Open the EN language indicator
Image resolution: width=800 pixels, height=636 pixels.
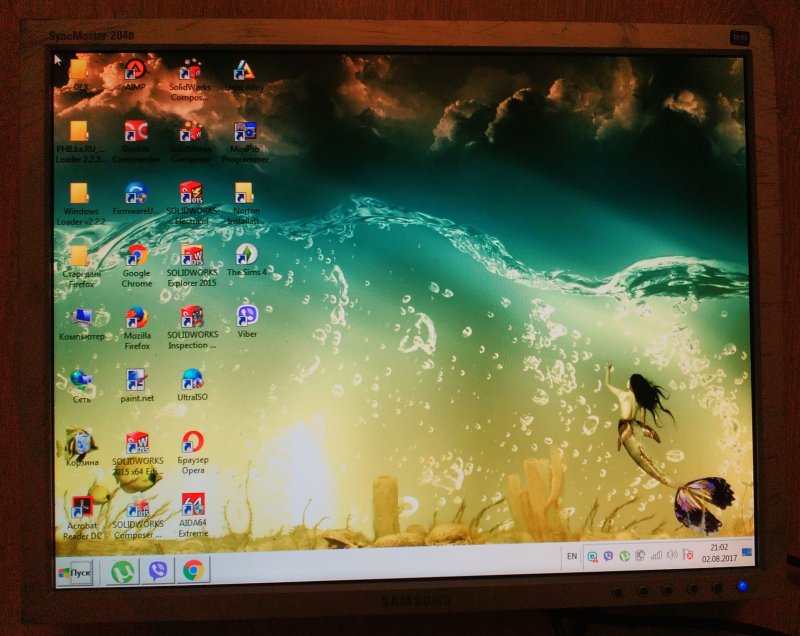[572, 555]
